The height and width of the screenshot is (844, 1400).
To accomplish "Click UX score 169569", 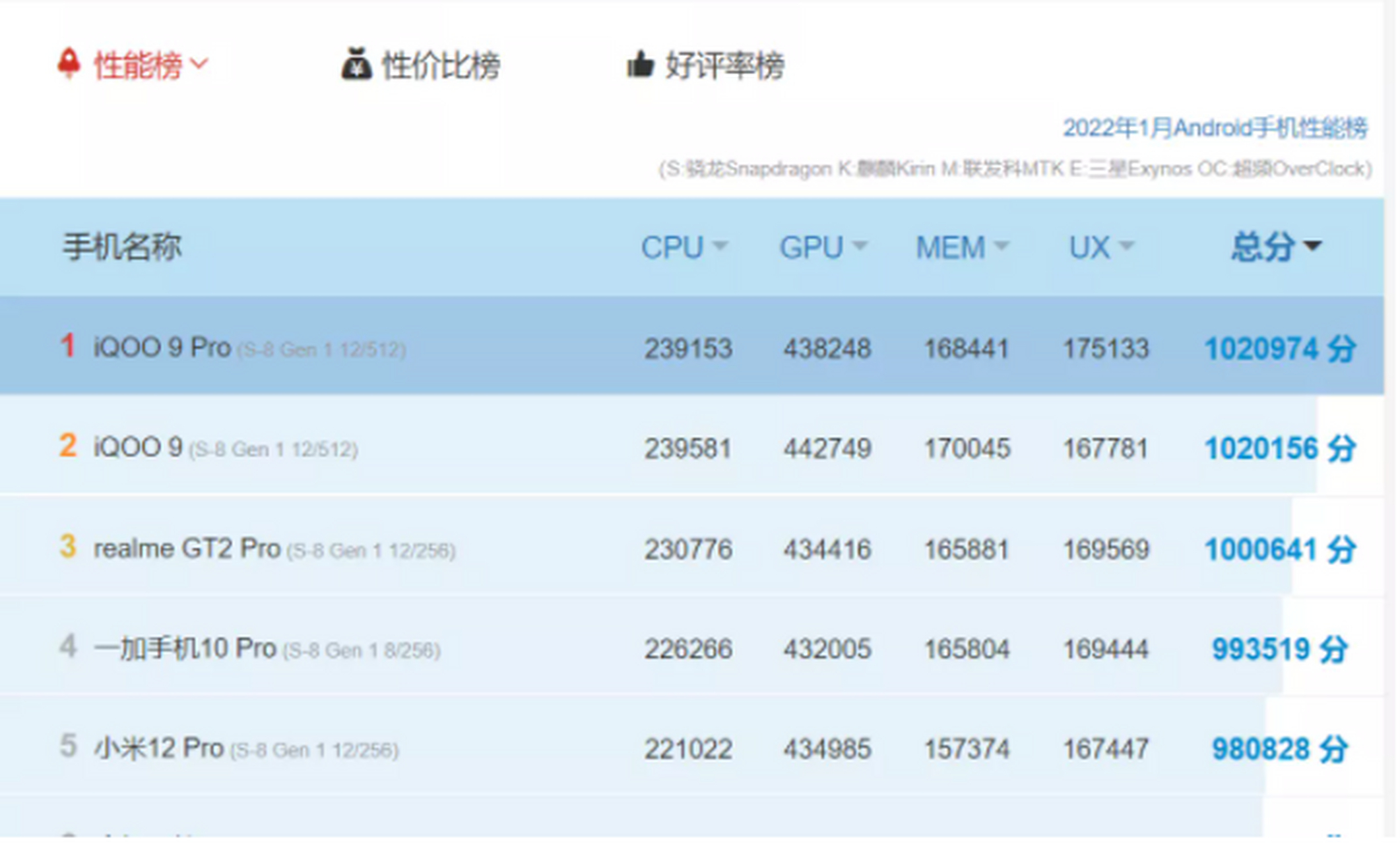I will coord(1106,549).
